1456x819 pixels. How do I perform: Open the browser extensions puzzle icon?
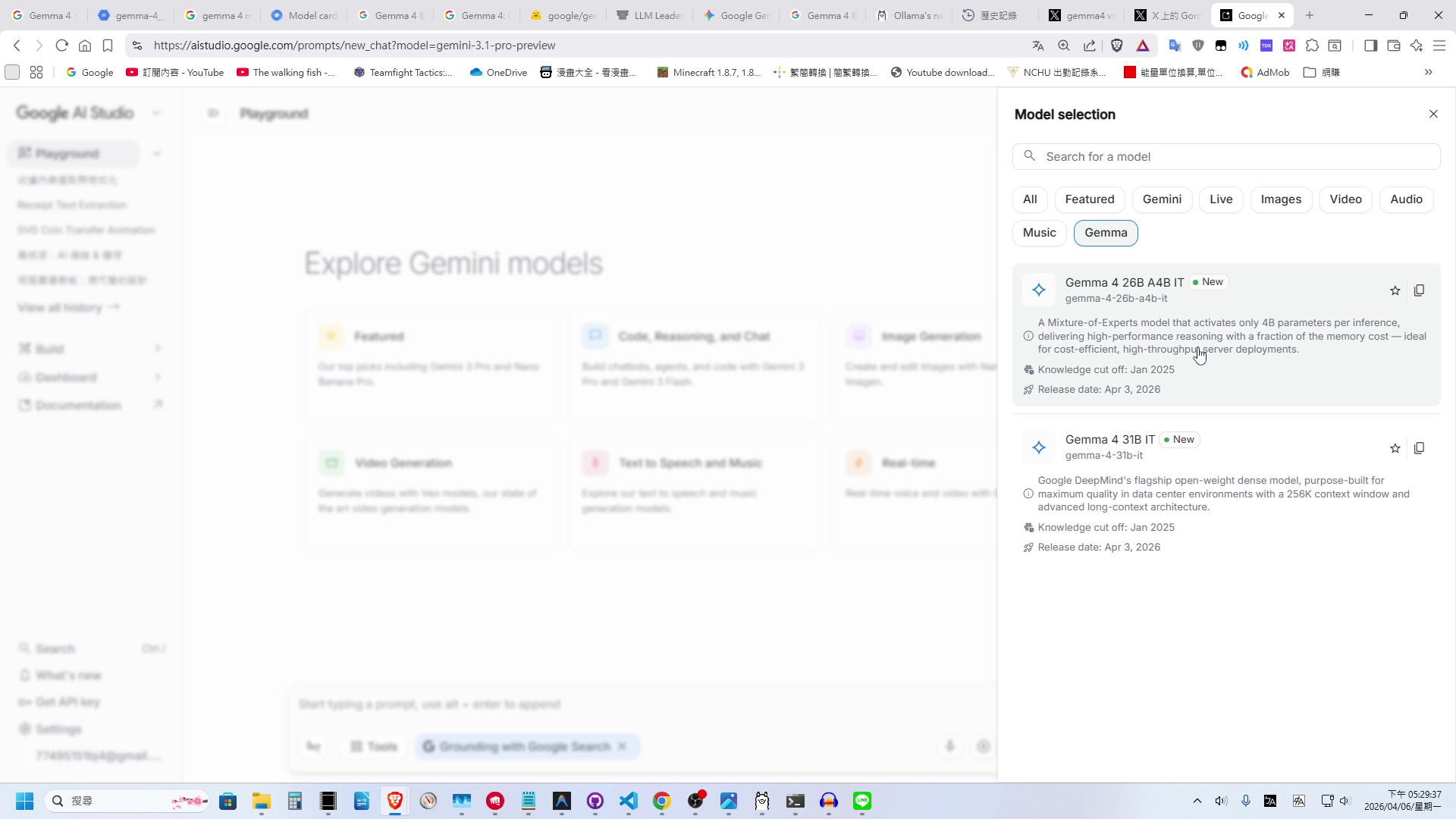click(x=1312, y=45)
